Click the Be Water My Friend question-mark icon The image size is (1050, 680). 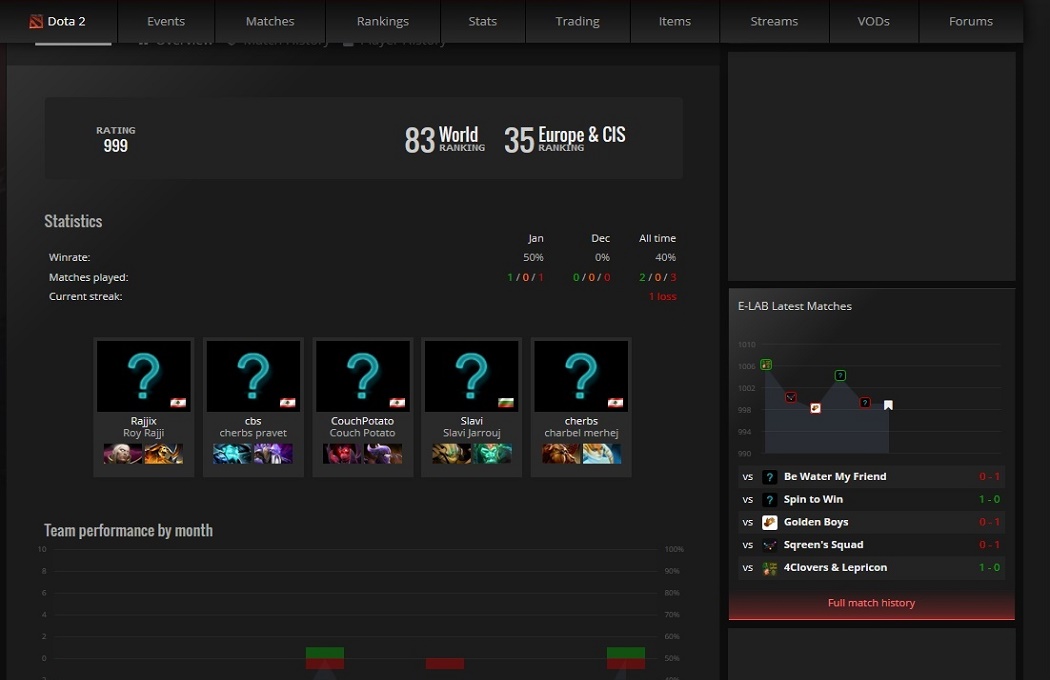[769, 477]
